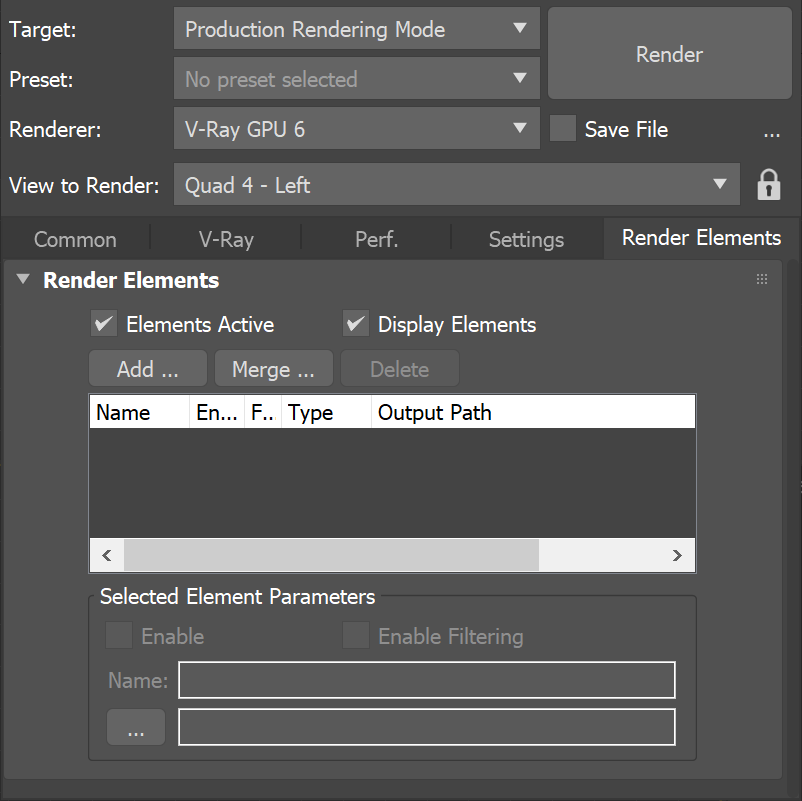Click the element Name input field
The width and height of the screenshot is (802, 801).
[426, 680]
